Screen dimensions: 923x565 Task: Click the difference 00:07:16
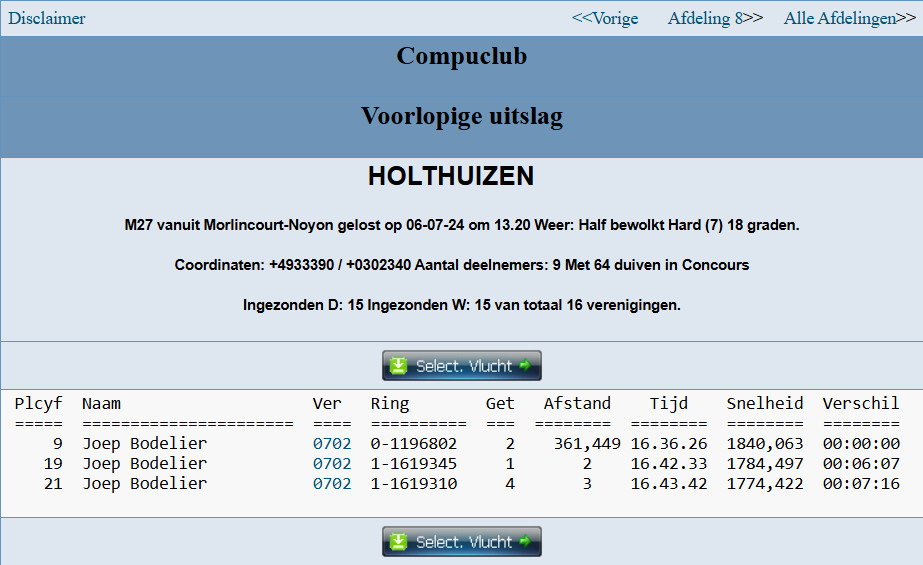pyautogui.click(x=861, y=484)
